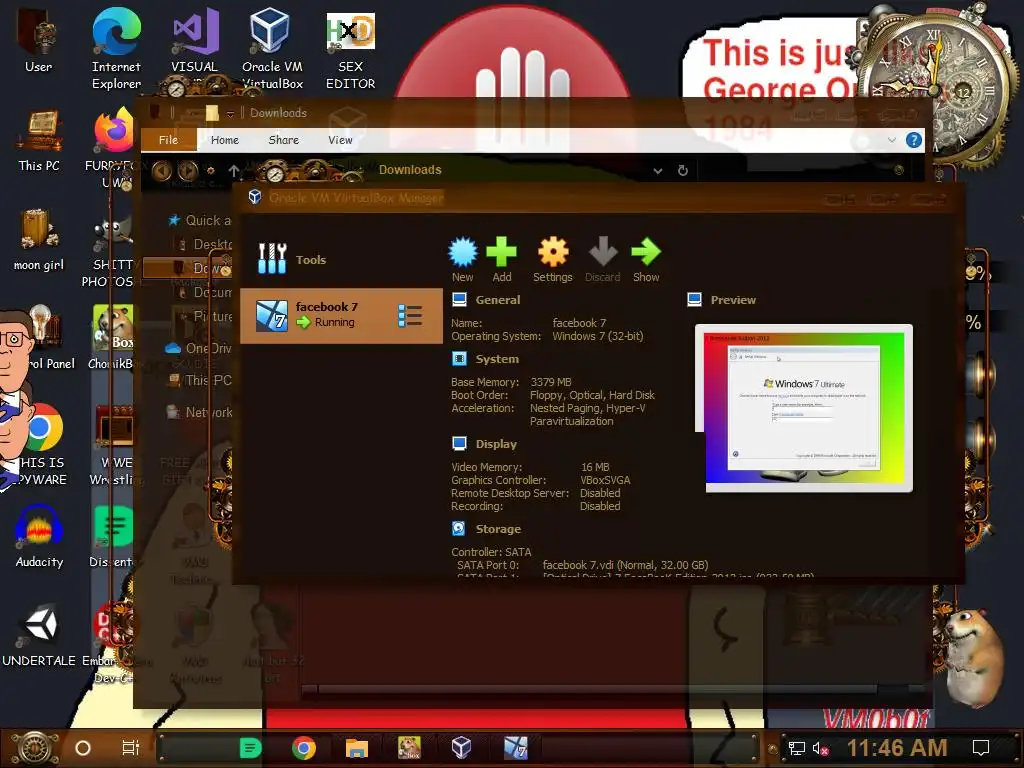Open the VirtualBox cube taskbar icon

pyautogui.click(x=462, y=748)
